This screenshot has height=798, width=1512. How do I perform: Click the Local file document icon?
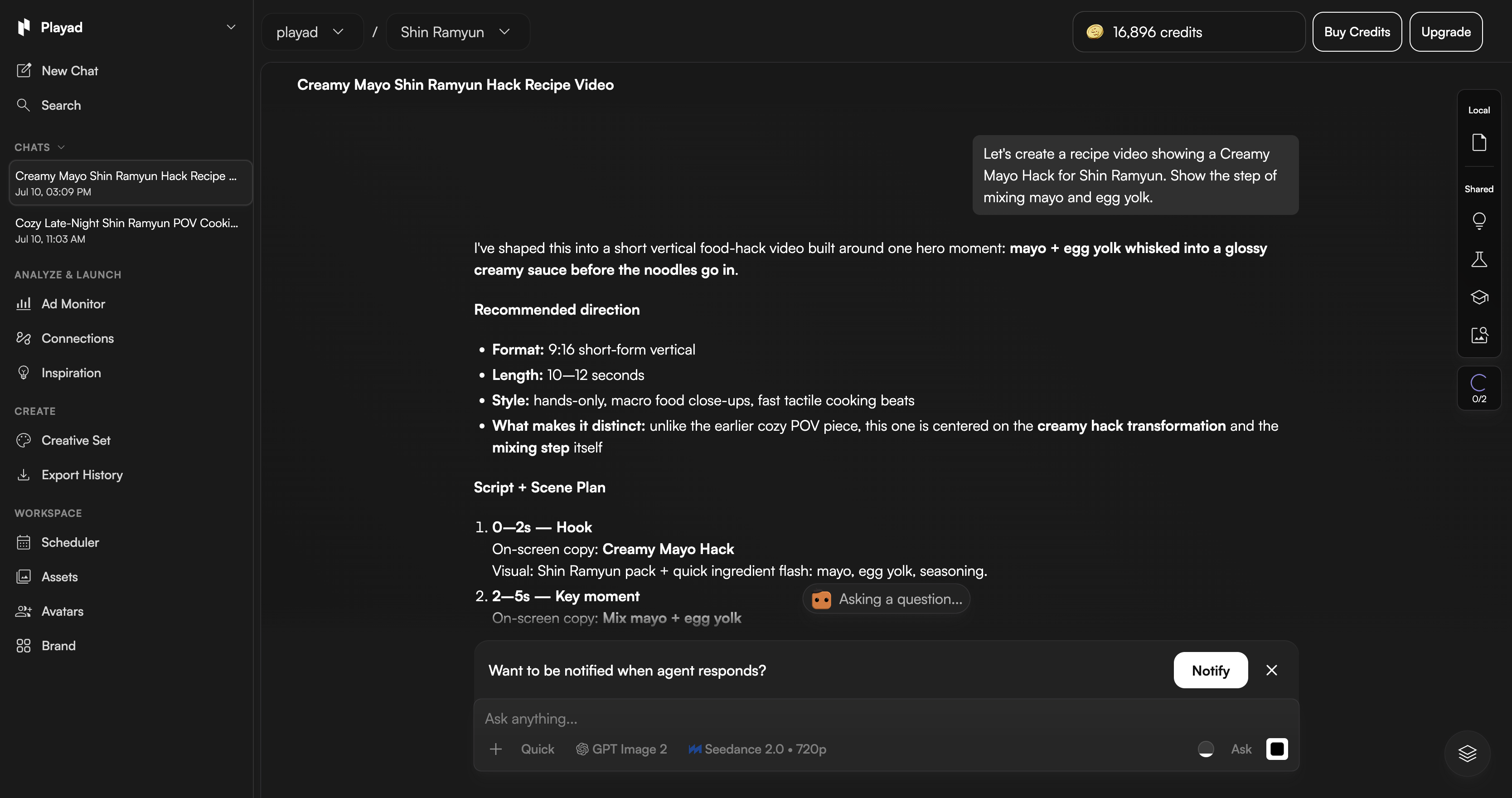[1478, 143]
